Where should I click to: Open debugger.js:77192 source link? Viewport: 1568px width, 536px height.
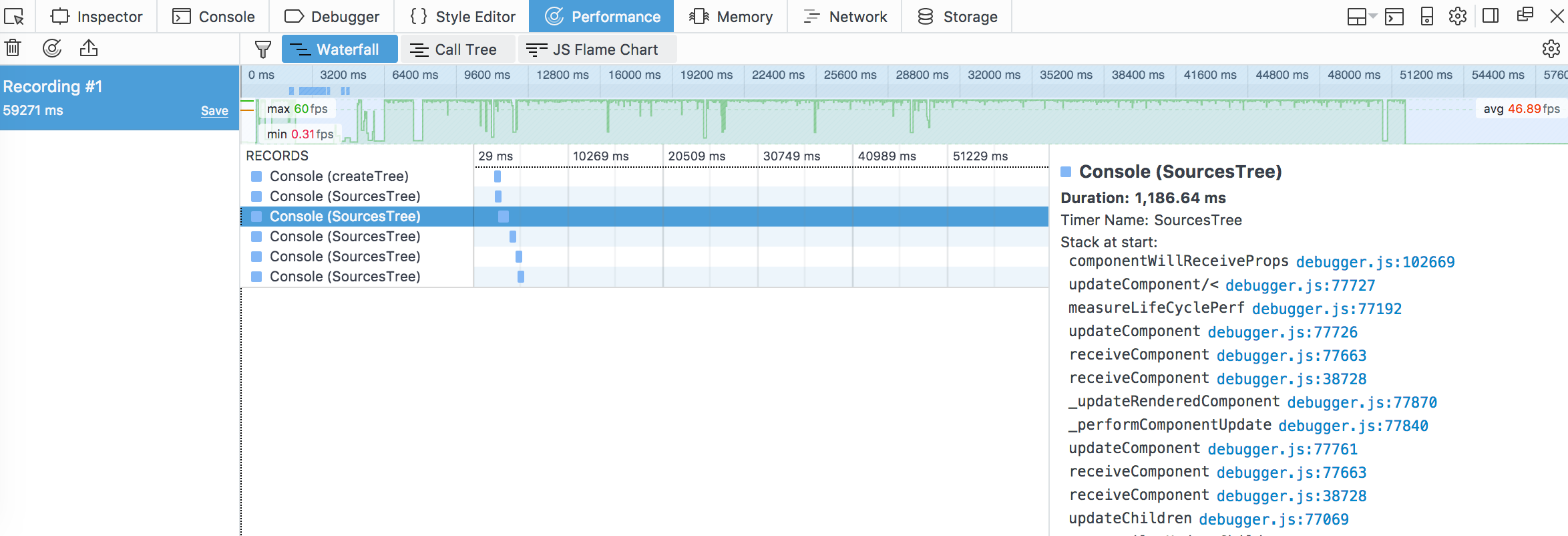click(x=1327, y=309)
